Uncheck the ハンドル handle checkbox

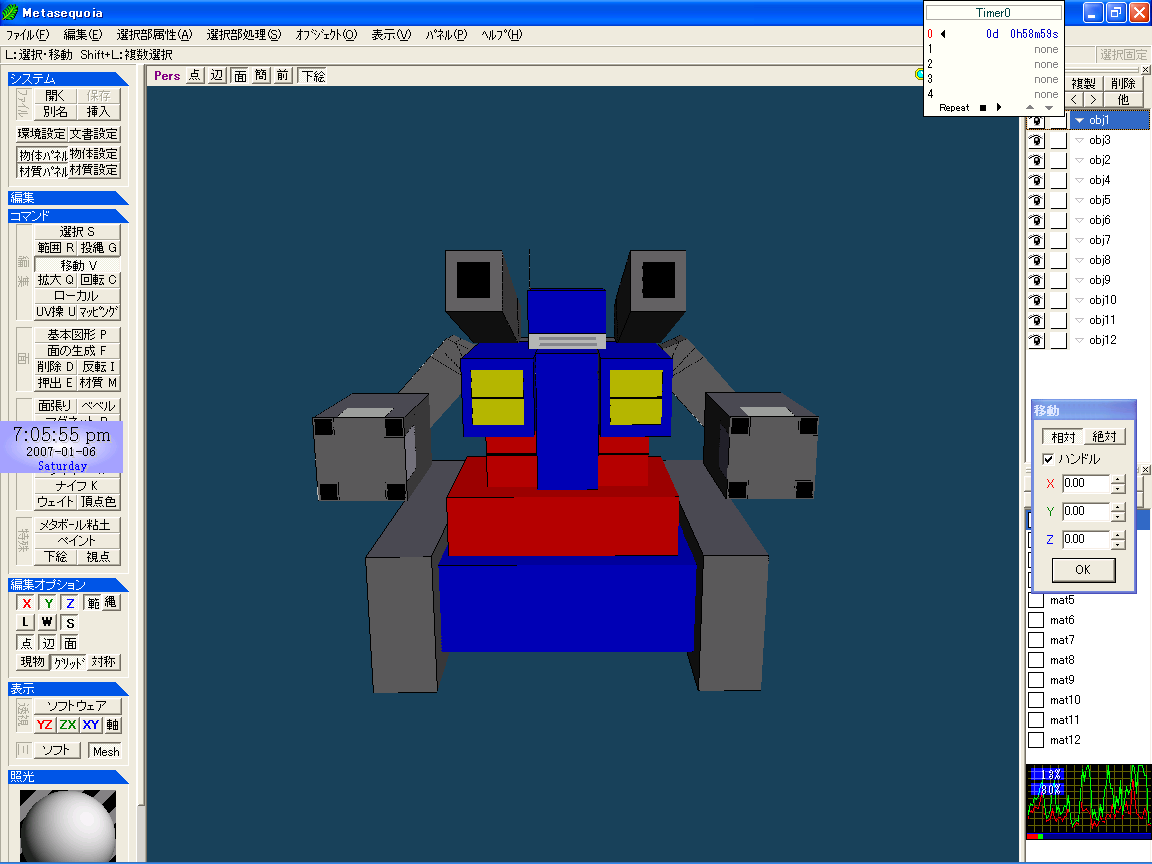[1048, 459]
